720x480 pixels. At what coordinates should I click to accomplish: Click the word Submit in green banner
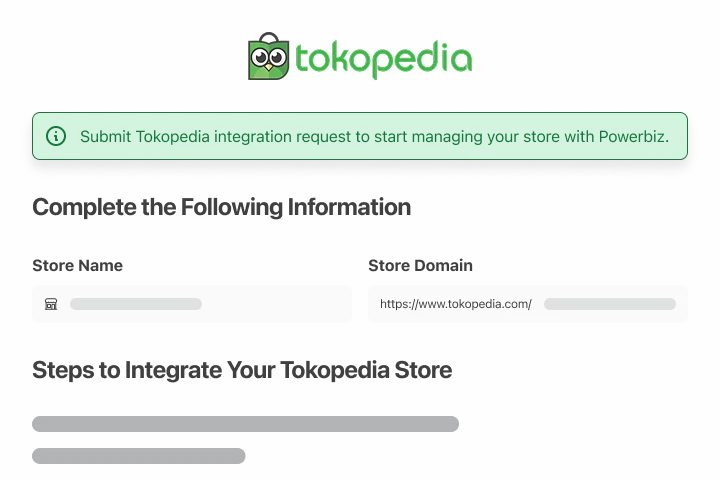coord(105,136)
